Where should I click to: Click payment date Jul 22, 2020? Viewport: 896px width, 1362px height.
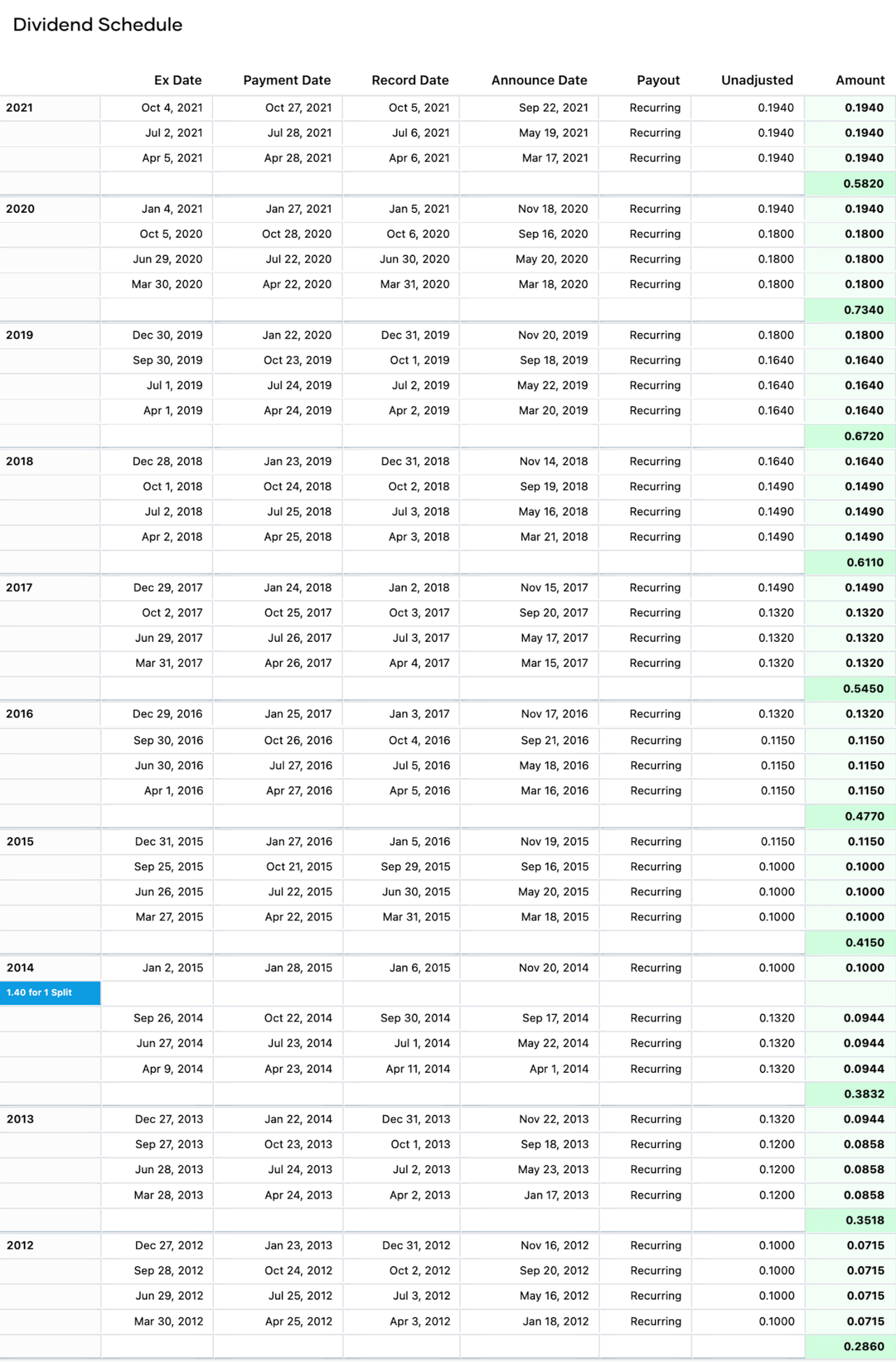(299, 259)
